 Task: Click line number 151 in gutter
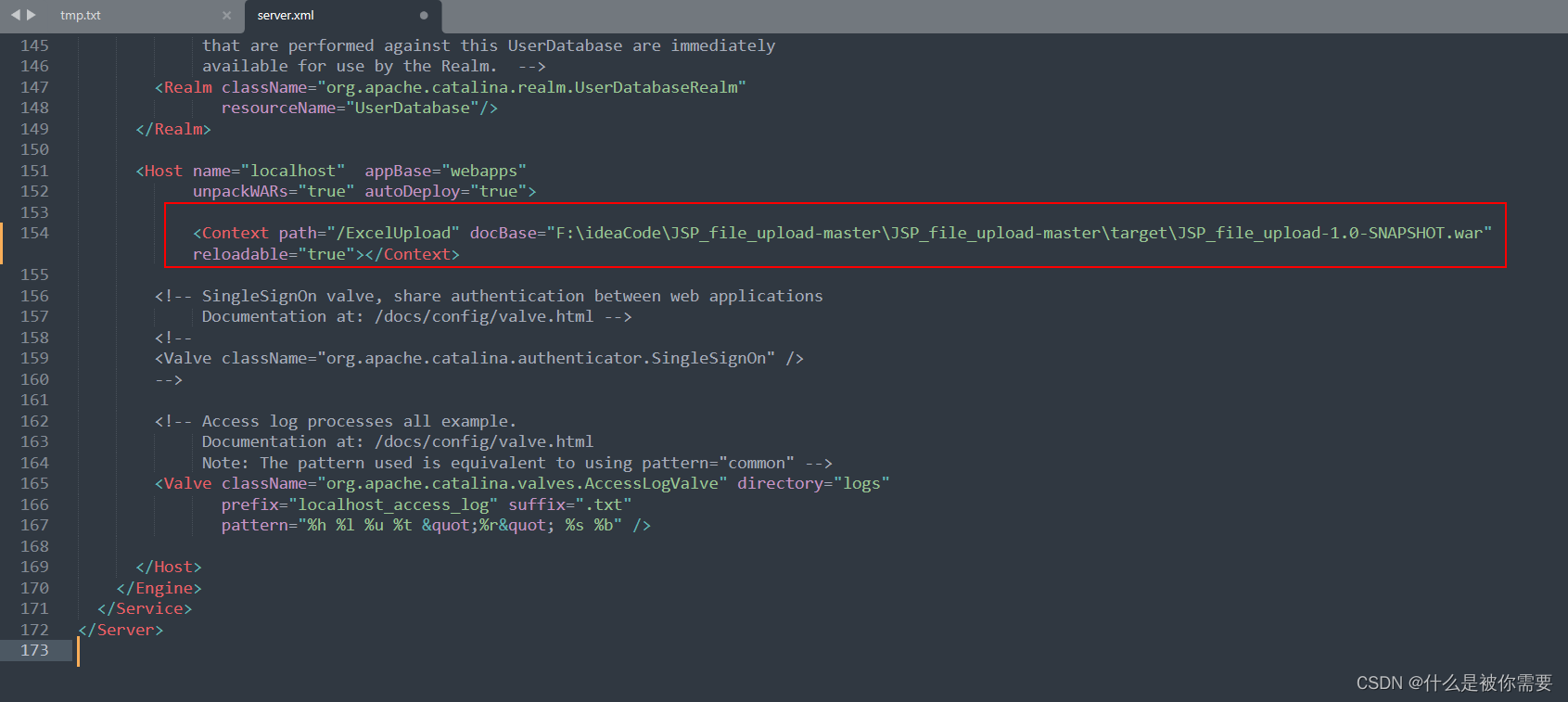pyautogui.click(x=34, y=171)
